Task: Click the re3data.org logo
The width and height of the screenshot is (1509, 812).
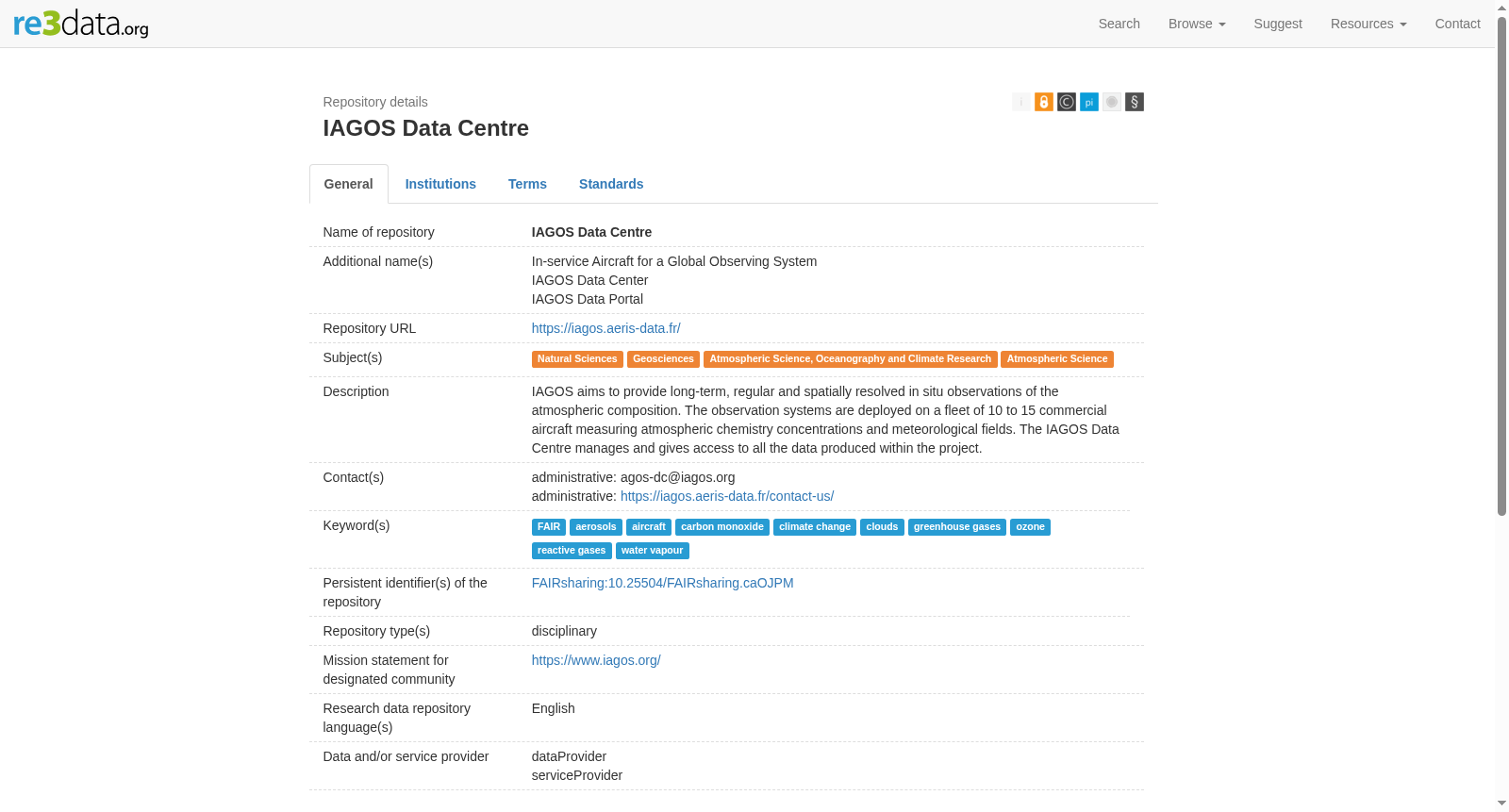Action: click(81, 24)
